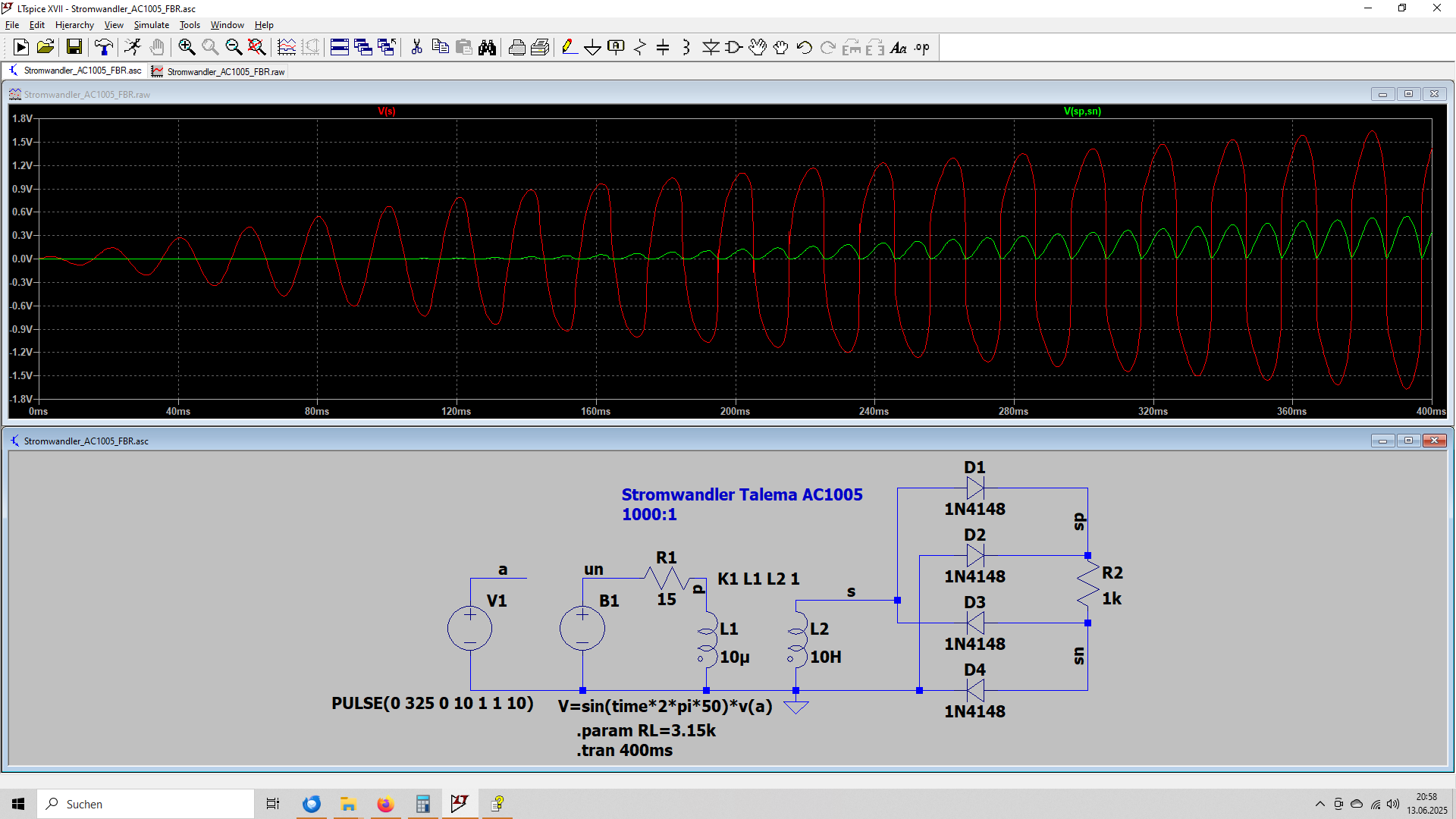
Task: Switch to Stromwandler_AC1005_FBR.asc tab
Action: tap(82, 71)
